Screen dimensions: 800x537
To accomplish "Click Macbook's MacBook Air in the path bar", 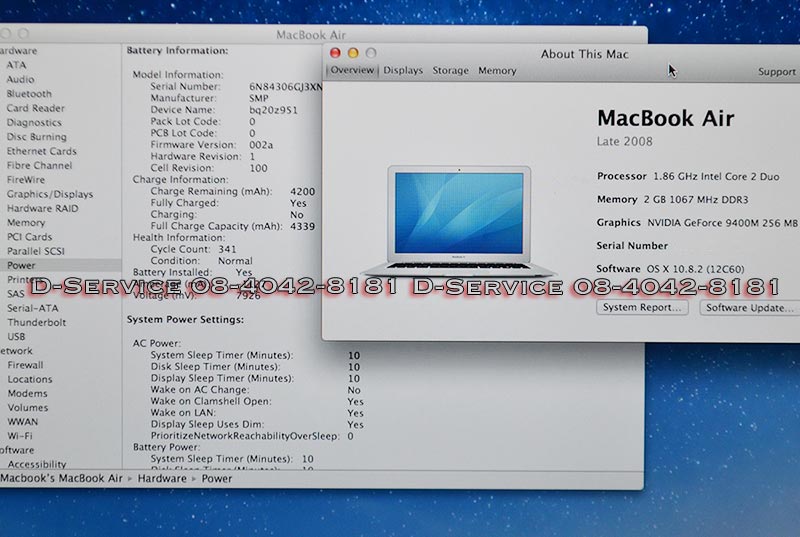I will (61, 478).
